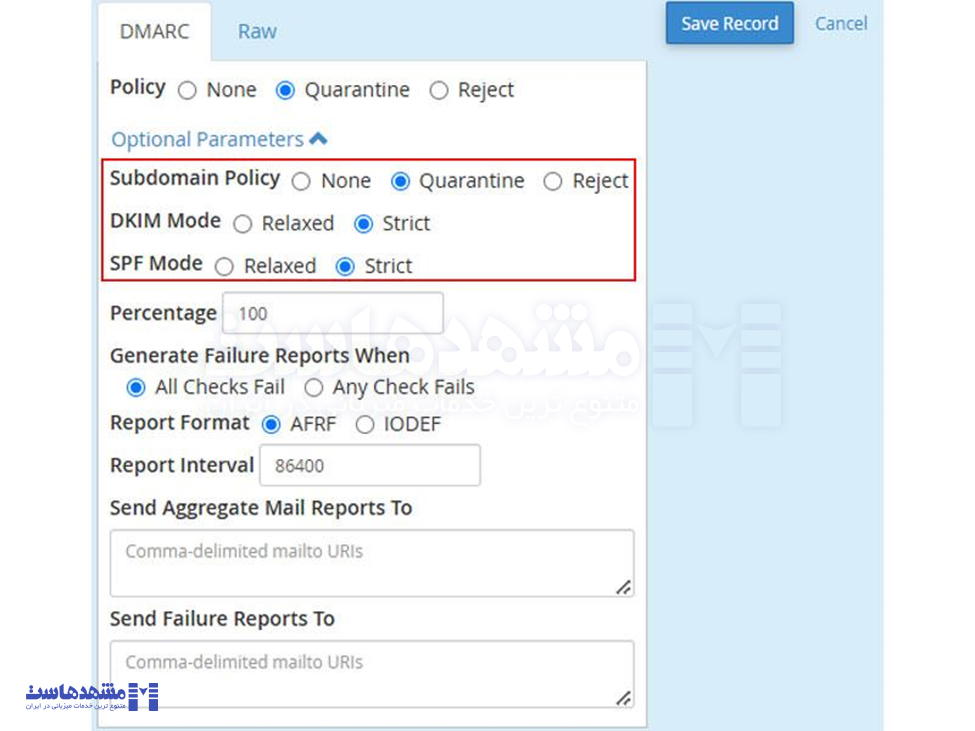Focus the Report Interval field

[x=369, y=466]
